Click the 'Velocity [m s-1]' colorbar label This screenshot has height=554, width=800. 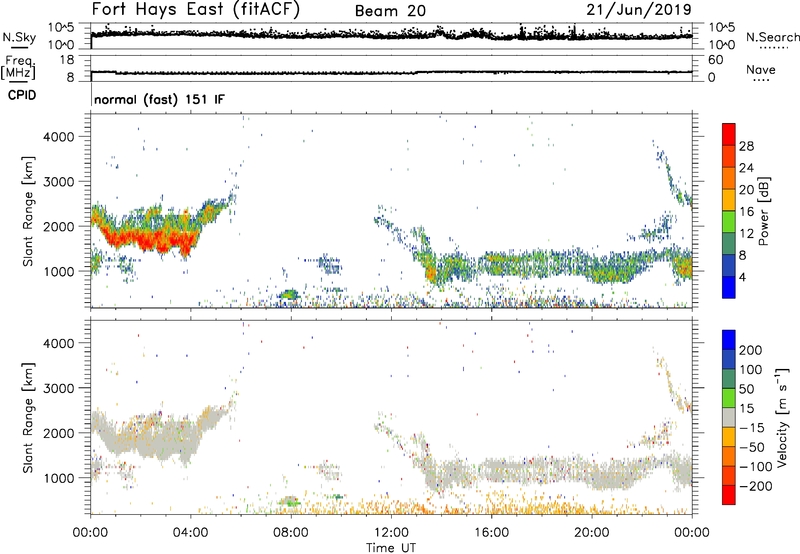coord(782,417)
